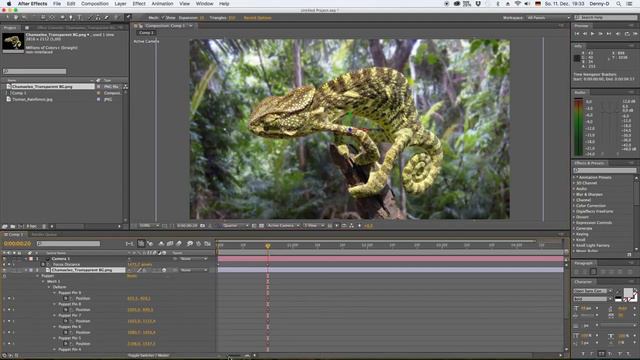The width and height of the screenshot is (640, 360).
Task: Click the Character panel fill color swatch
Action: (x=628, y=292)
